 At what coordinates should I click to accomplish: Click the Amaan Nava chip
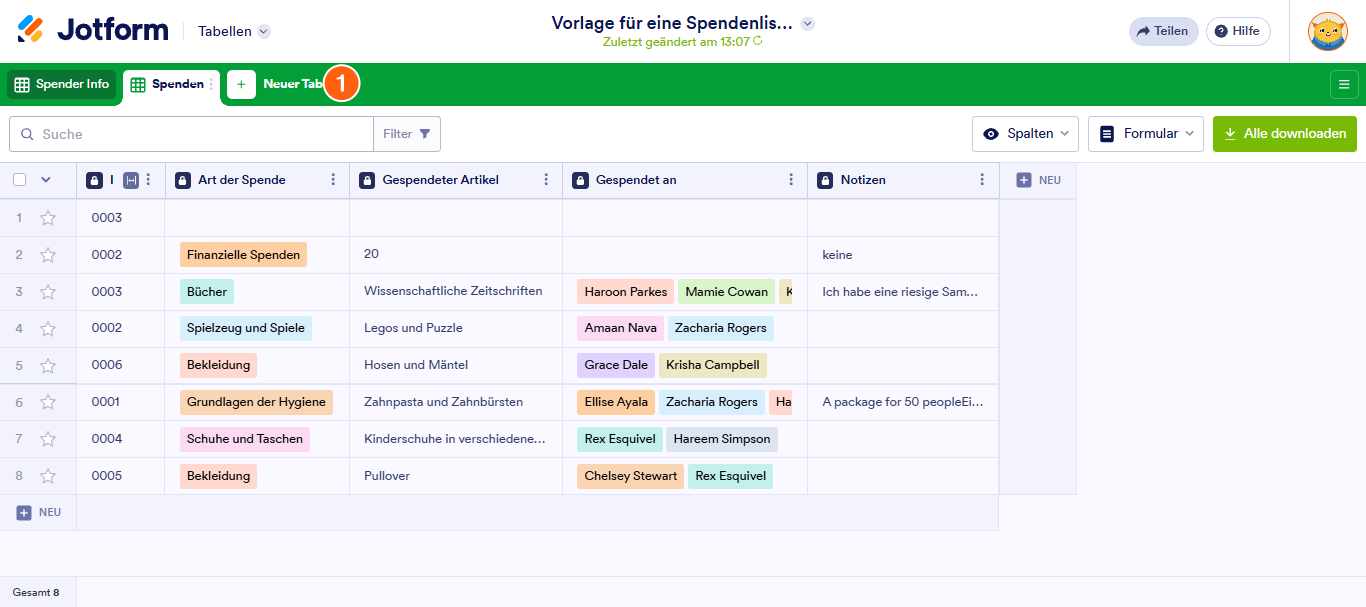[x=620, y=328]
